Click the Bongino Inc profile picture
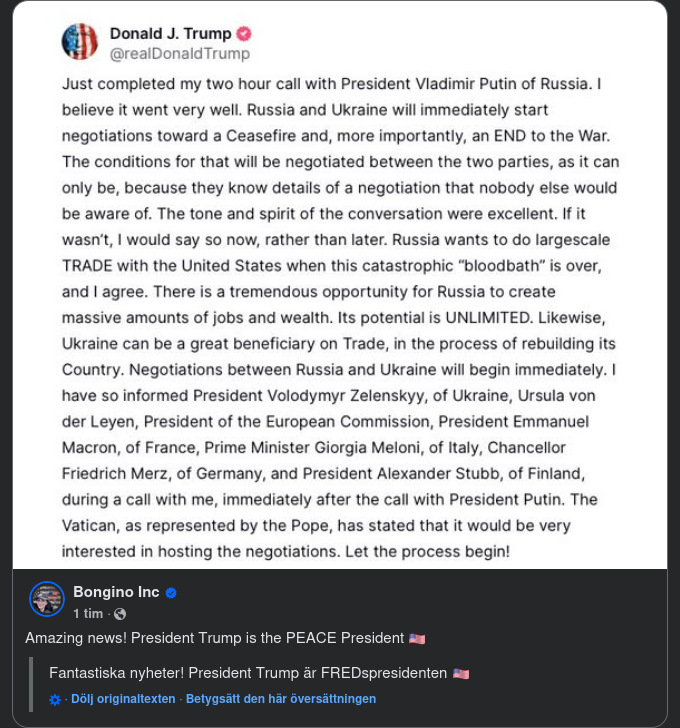 [x=47, y=598]
